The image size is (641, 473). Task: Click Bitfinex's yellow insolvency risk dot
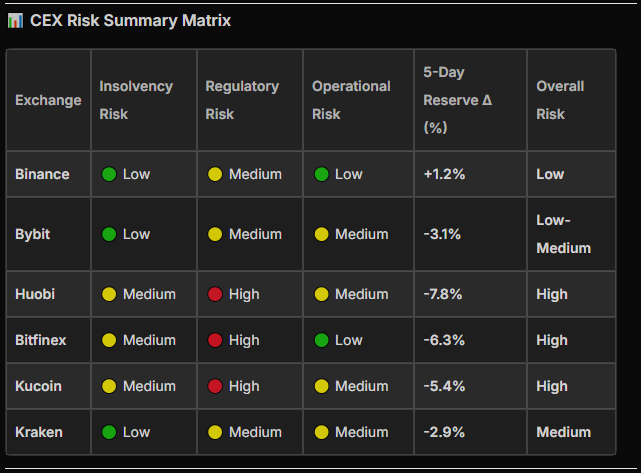[109, 340]
